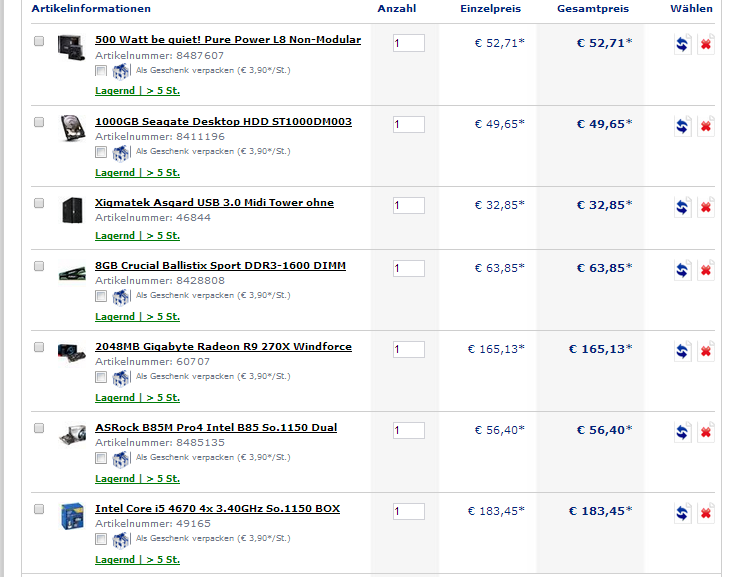Click Xigmatek Asgard case thumbnail
The height and width of the screenshot is (577, 729).
point(71,209)
